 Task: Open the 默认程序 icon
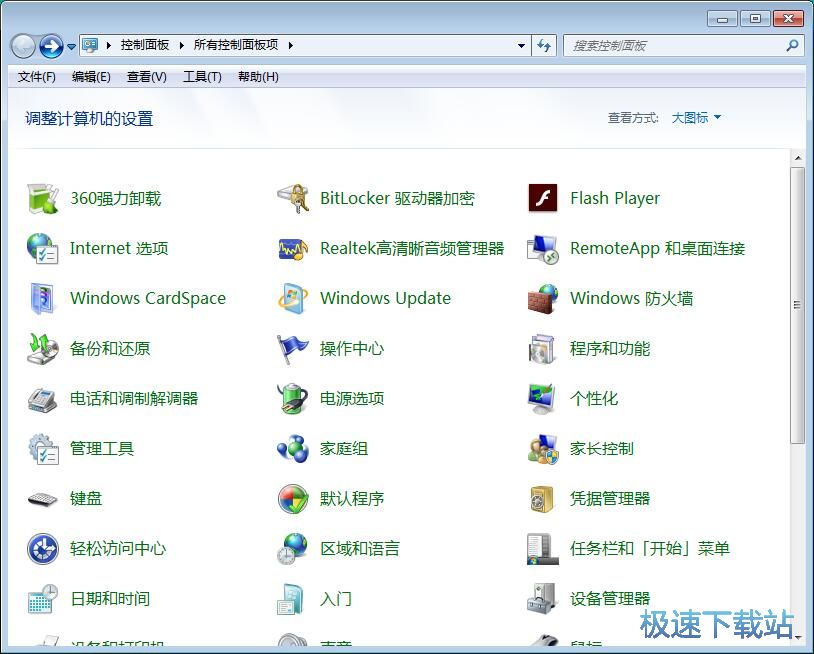293,499
